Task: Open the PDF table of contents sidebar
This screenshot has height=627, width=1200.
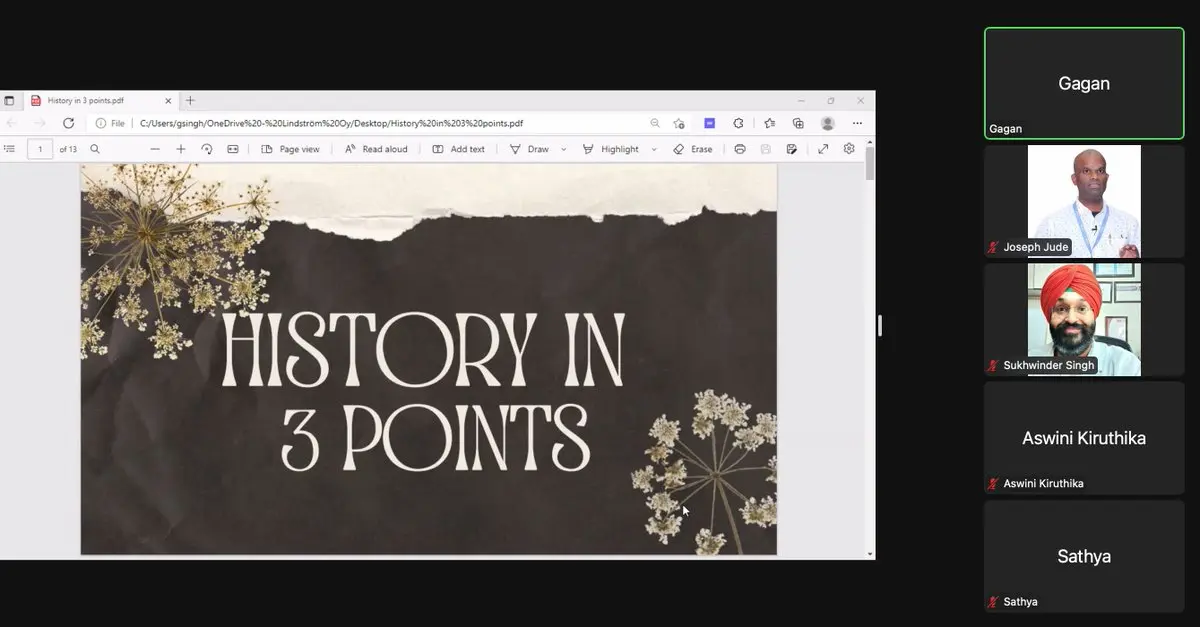Action: 10,149
